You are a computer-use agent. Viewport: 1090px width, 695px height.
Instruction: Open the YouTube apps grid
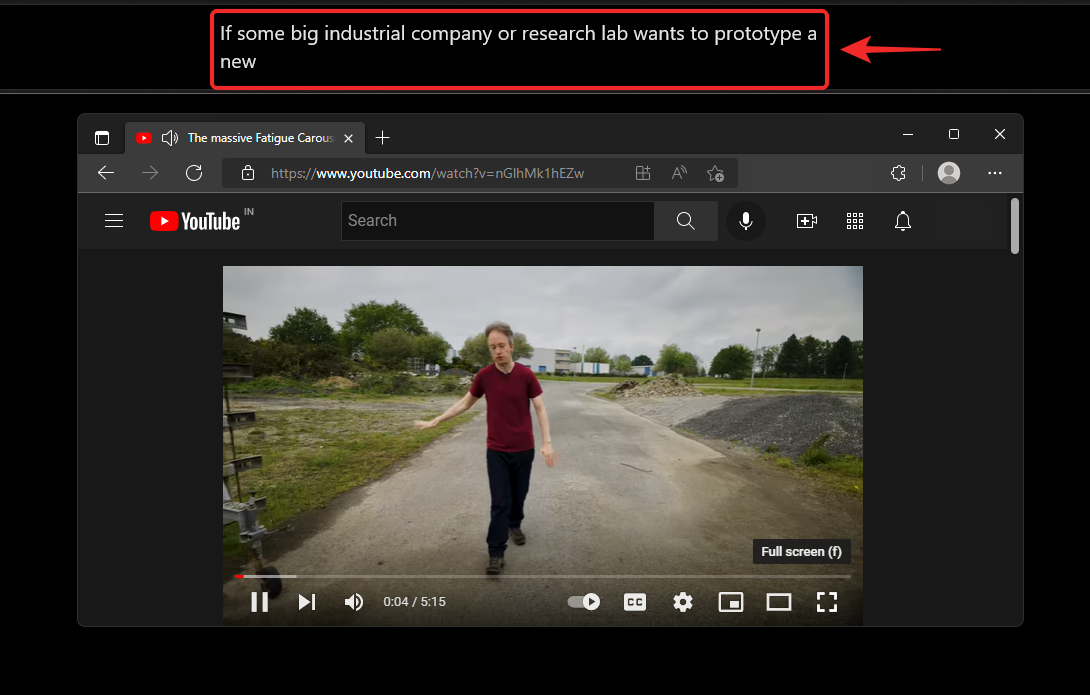coord(854,220)
